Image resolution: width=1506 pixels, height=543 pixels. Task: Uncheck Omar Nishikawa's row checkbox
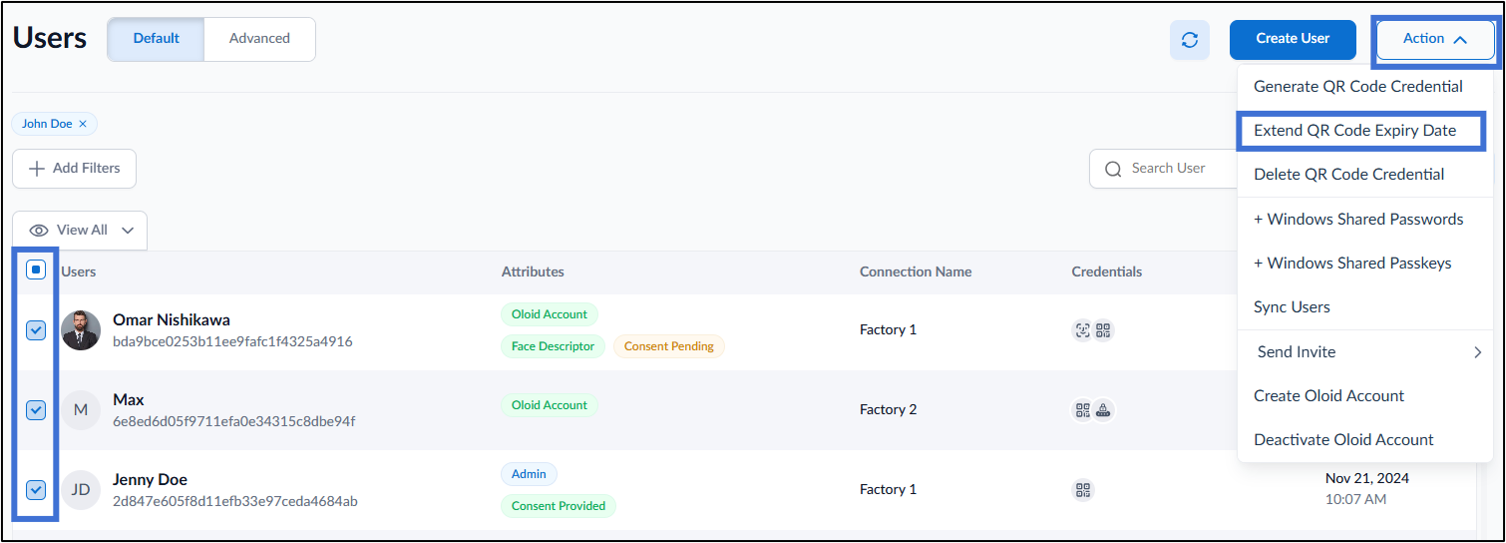pos(36,330)
